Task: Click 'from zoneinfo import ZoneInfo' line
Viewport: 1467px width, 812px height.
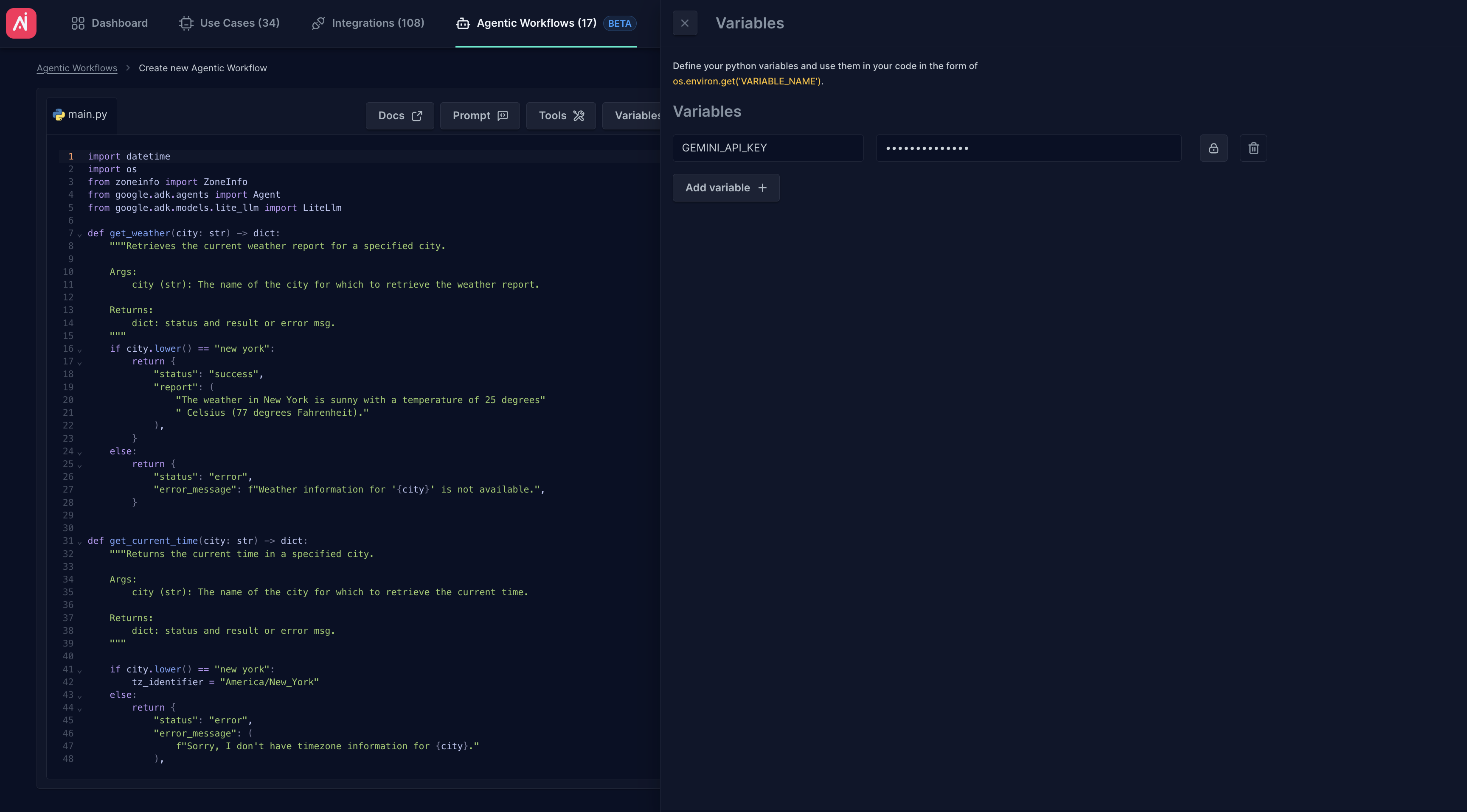Action: pyautogui.click(x=167, y=182)
